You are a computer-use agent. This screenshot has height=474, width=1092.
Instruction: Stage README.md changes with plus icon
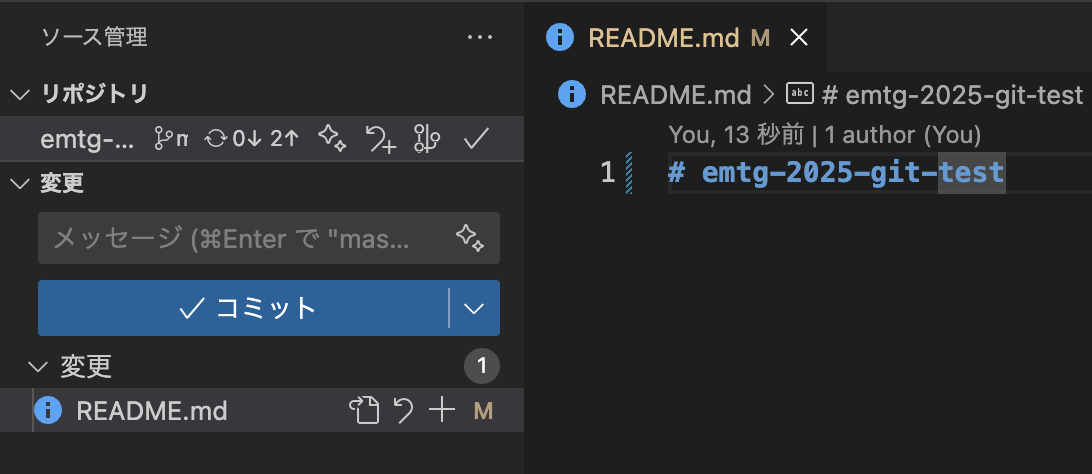(442, 411)
